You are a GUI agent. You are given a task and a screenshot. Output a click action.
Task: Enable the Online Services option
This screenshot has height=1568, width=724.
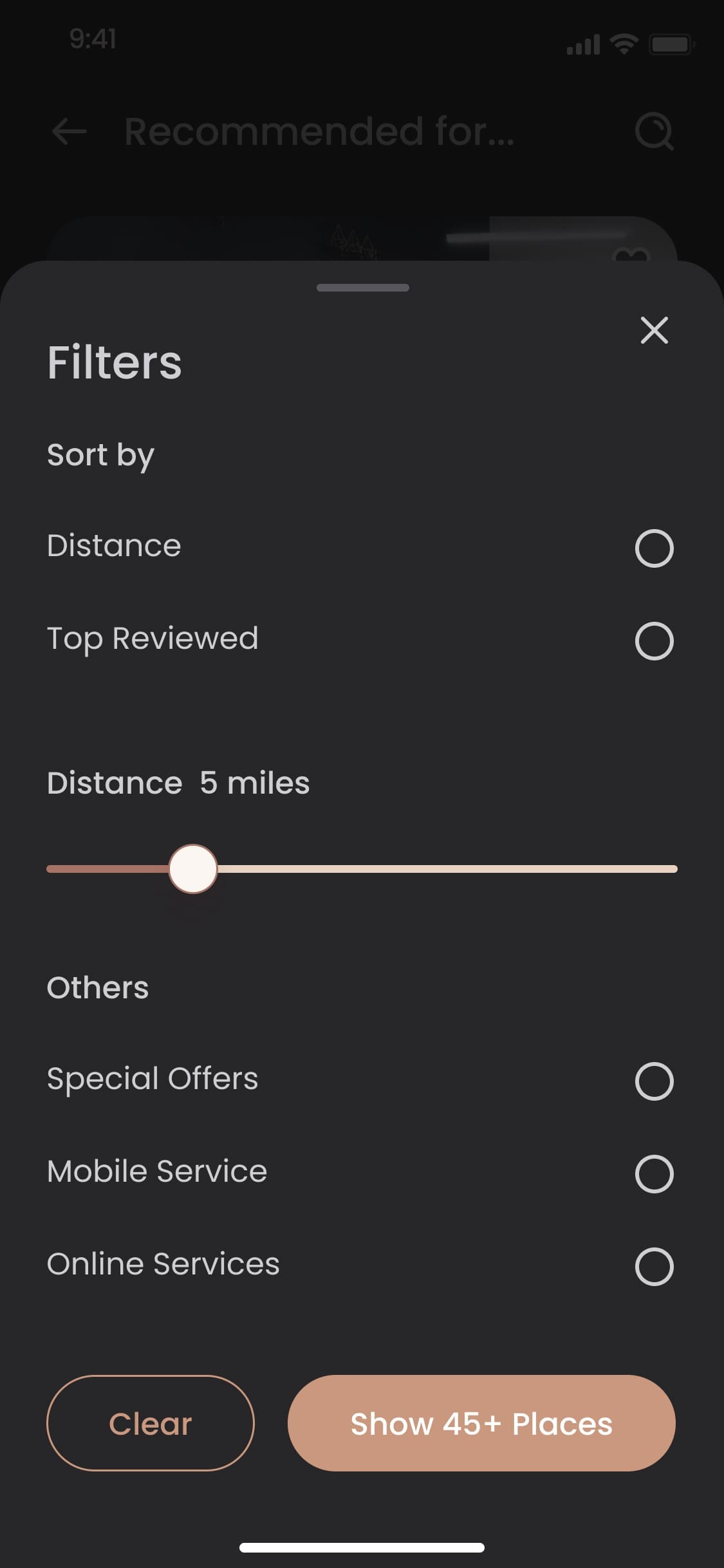[x=654, y=1267]
